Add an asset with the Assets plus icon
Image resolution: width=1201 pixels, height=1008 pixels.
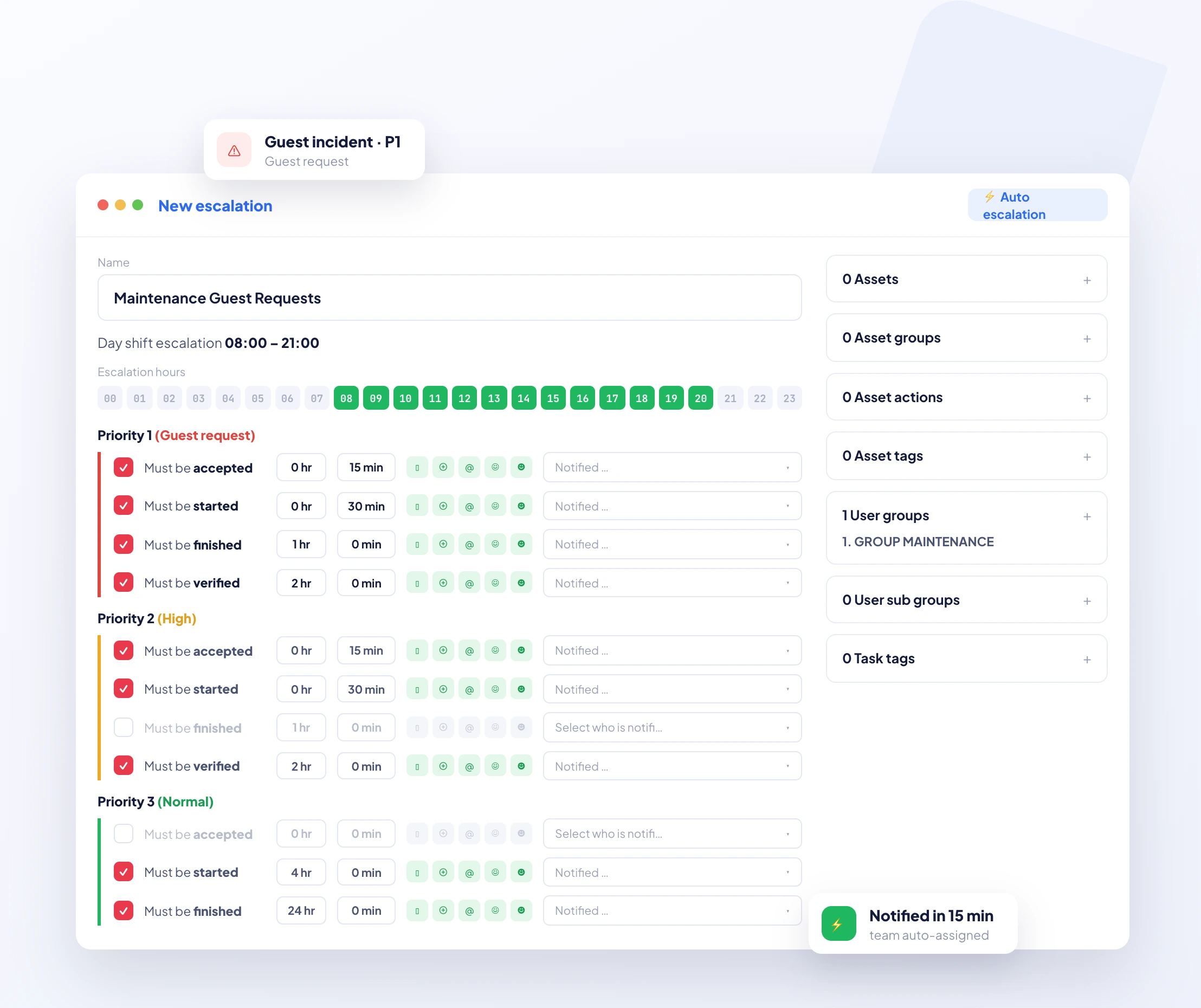(1087, 280)
